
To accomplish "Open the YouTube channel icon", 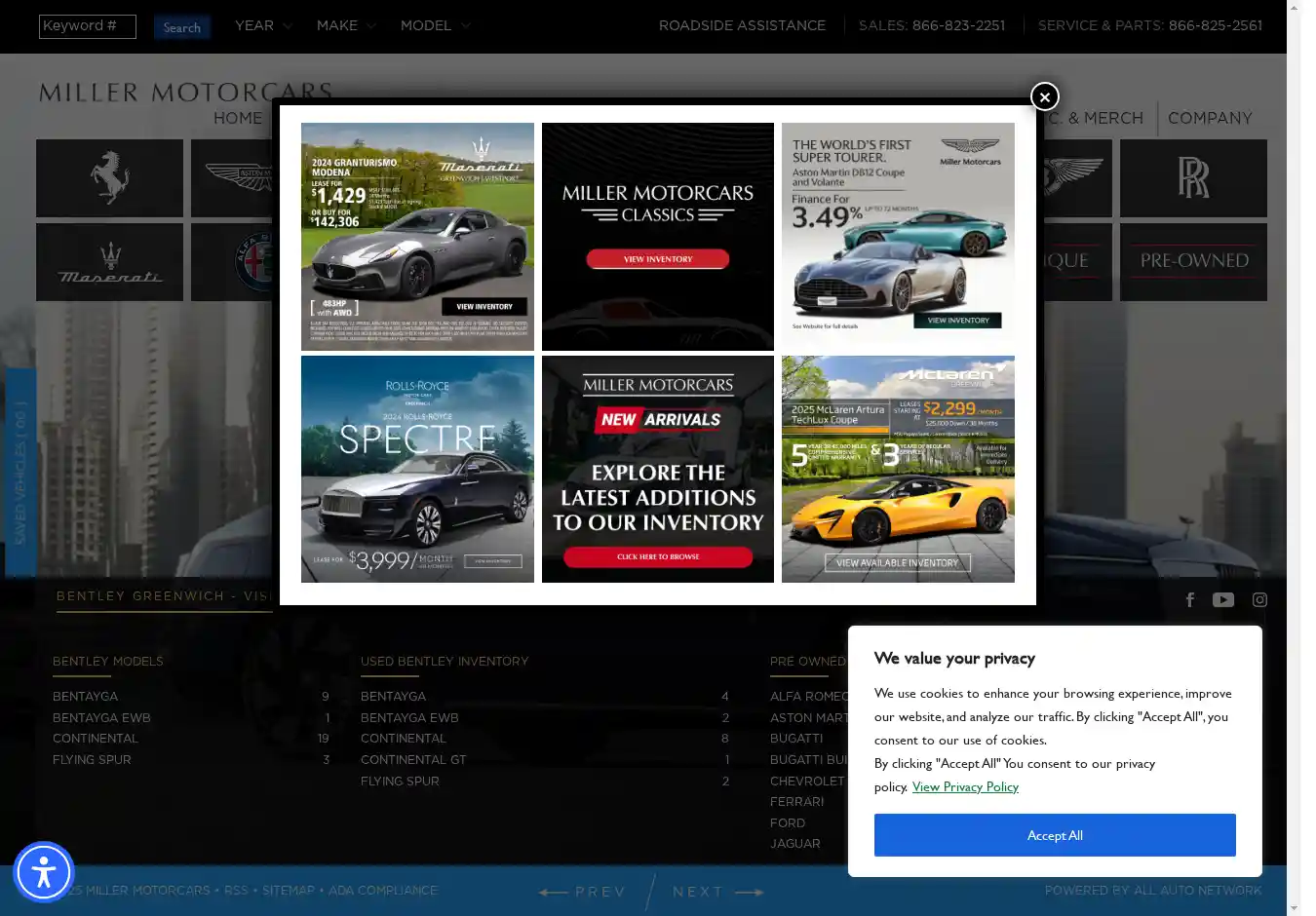I will [x=1223, y=600].
